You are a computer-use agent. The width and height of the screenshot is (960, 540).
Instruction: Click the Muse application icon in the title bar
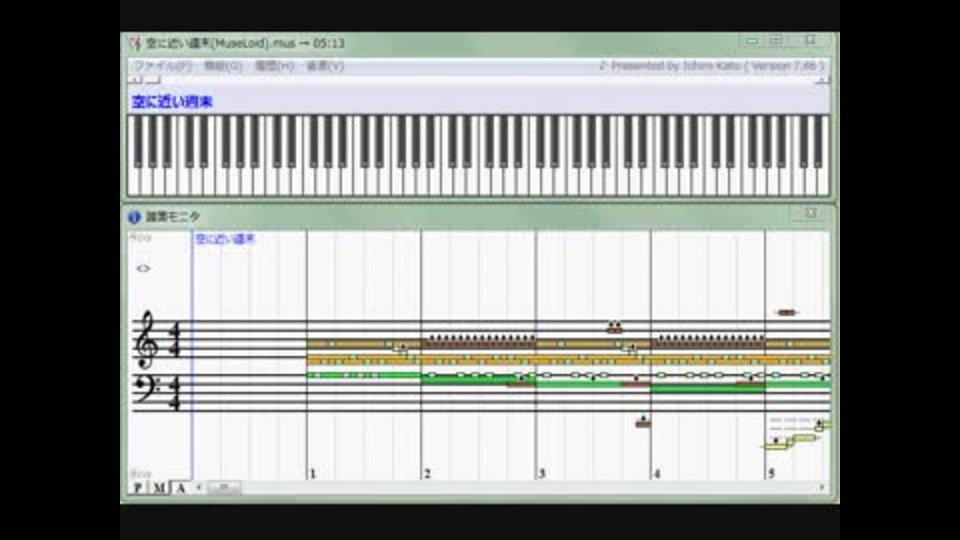pyautogui.click(x=135, y=43)
